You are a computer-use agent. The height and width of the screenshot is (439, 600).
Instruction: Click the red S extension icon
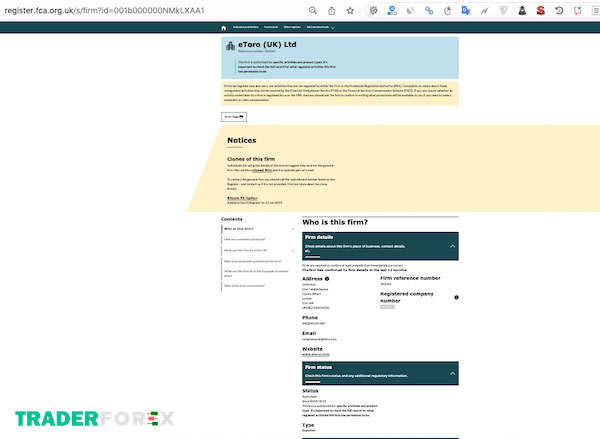click(540, 11)
